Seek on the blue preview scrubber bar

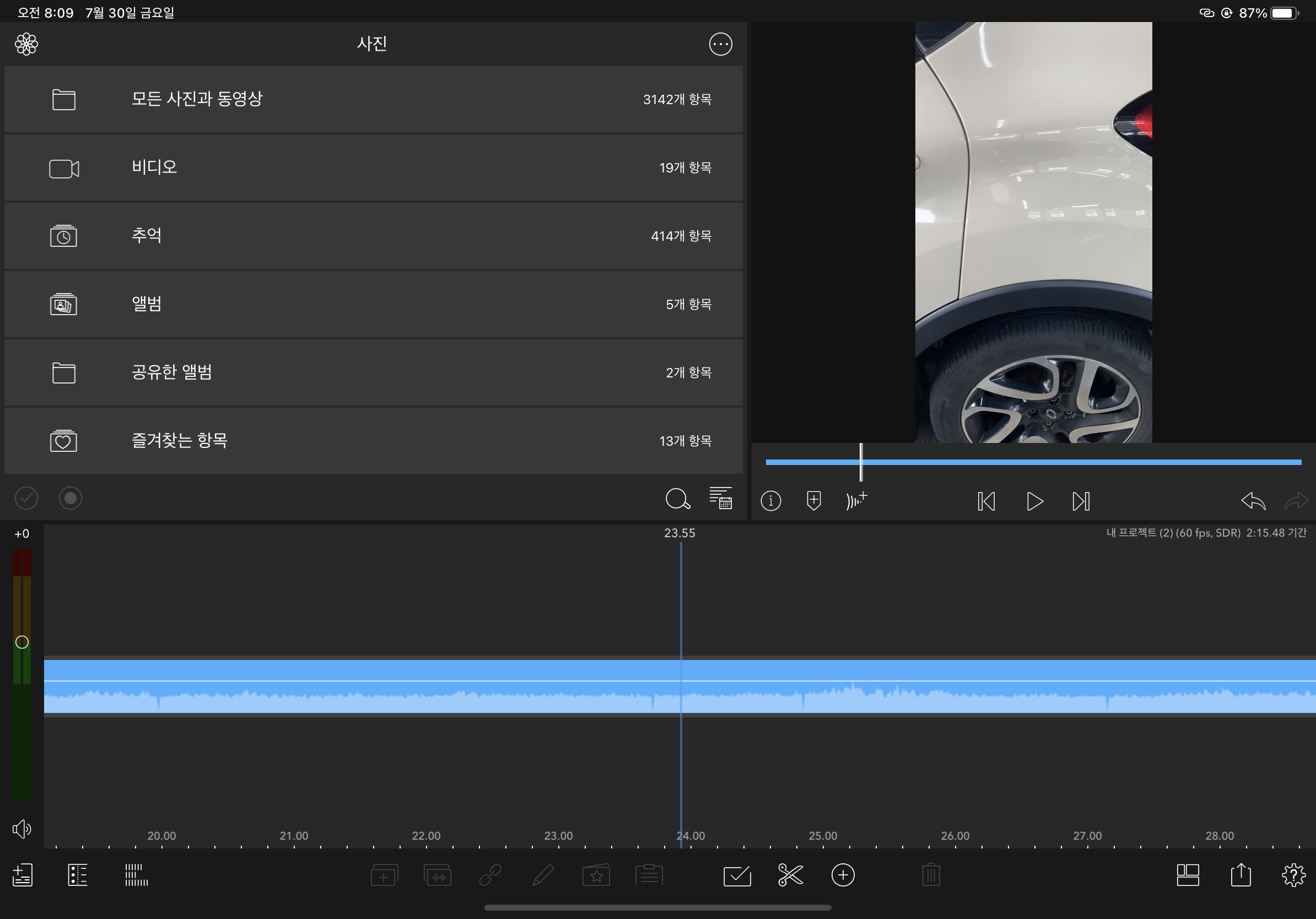[x=1033, y=462]
